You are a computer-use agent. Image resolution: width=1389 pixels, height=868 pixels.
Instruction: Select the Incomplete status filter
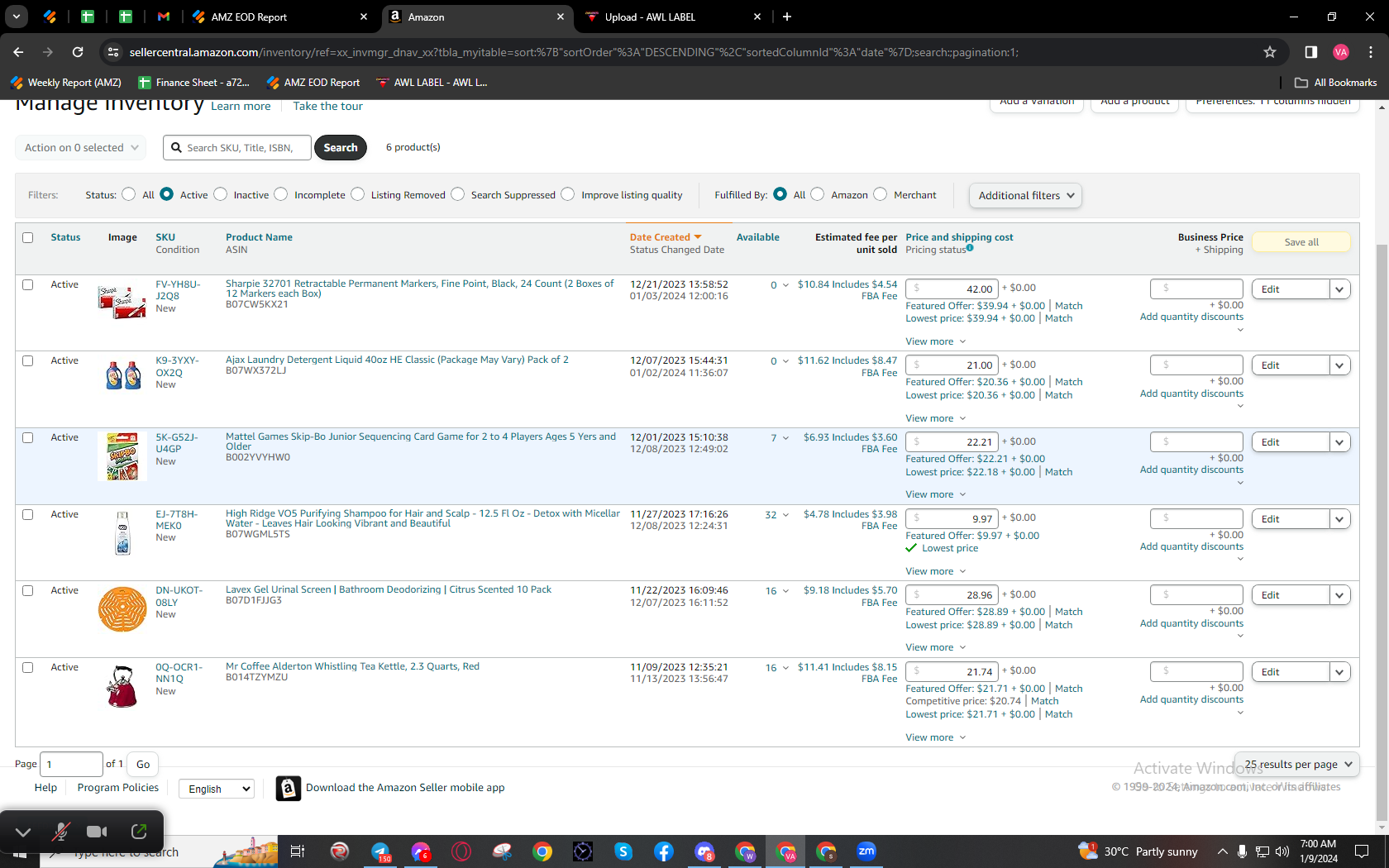coord(281,194)
